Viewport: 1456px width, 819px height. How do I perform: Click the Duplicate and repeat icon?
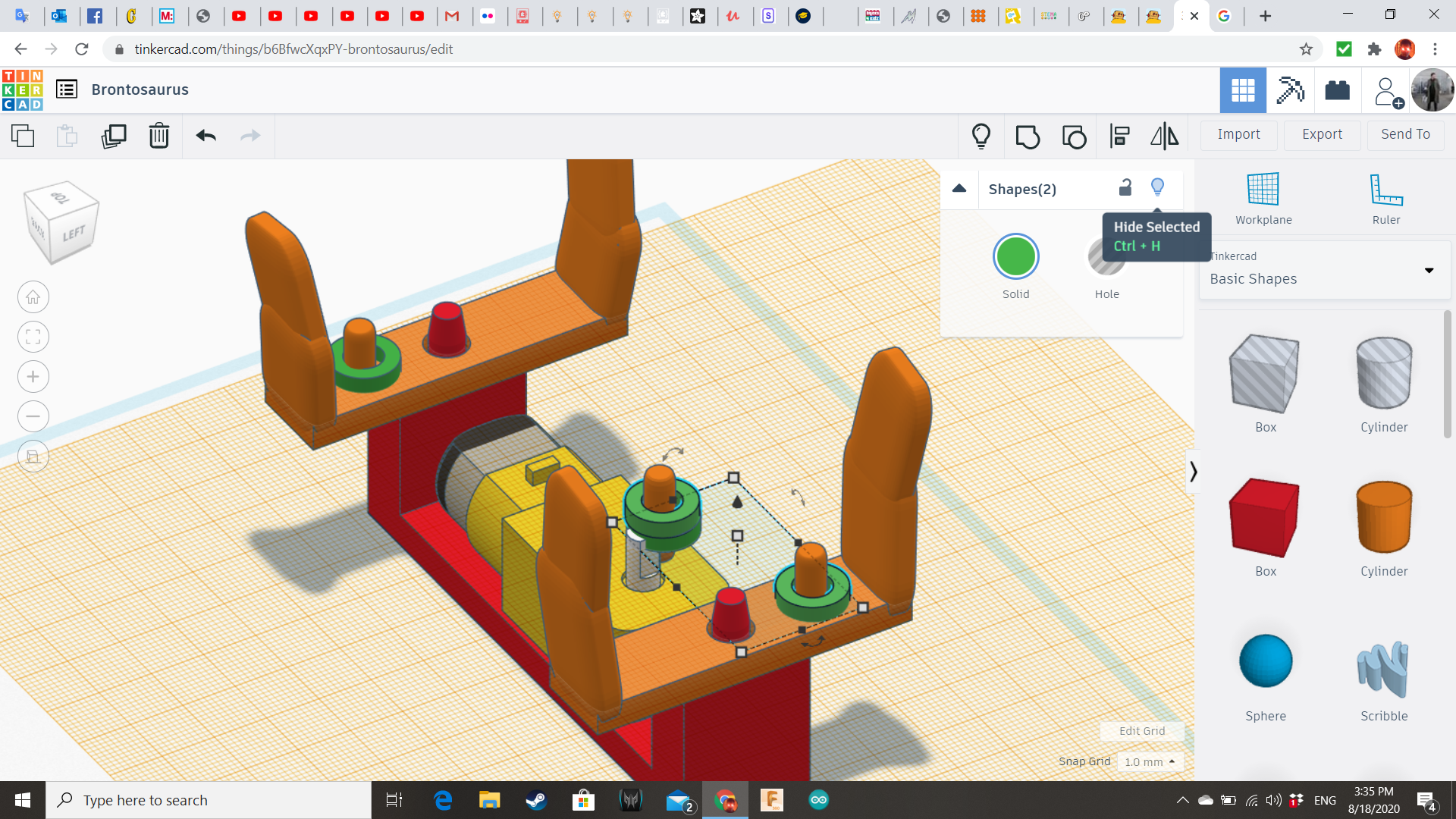pyautogui.click(x=114, y=136)
